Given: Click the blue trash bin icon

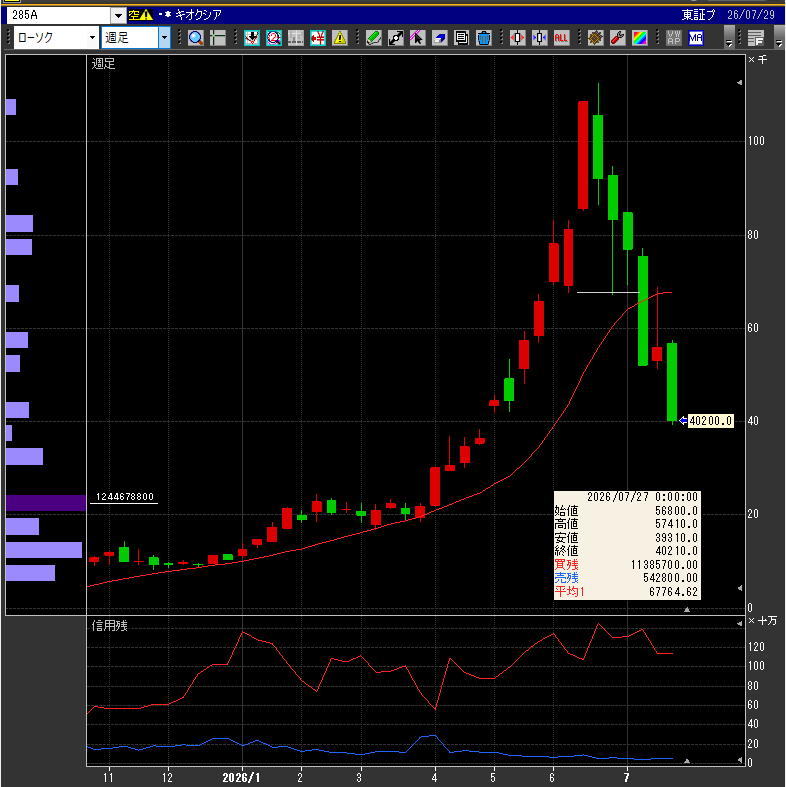Looking at the screenshot, I should tap(484, 38).
